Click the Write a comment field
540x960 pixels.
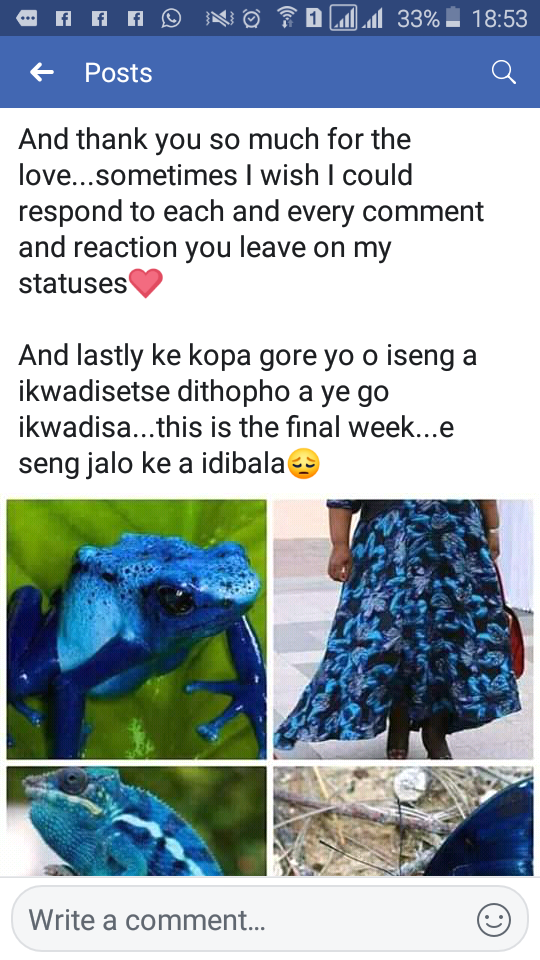(x=269, y=920)
